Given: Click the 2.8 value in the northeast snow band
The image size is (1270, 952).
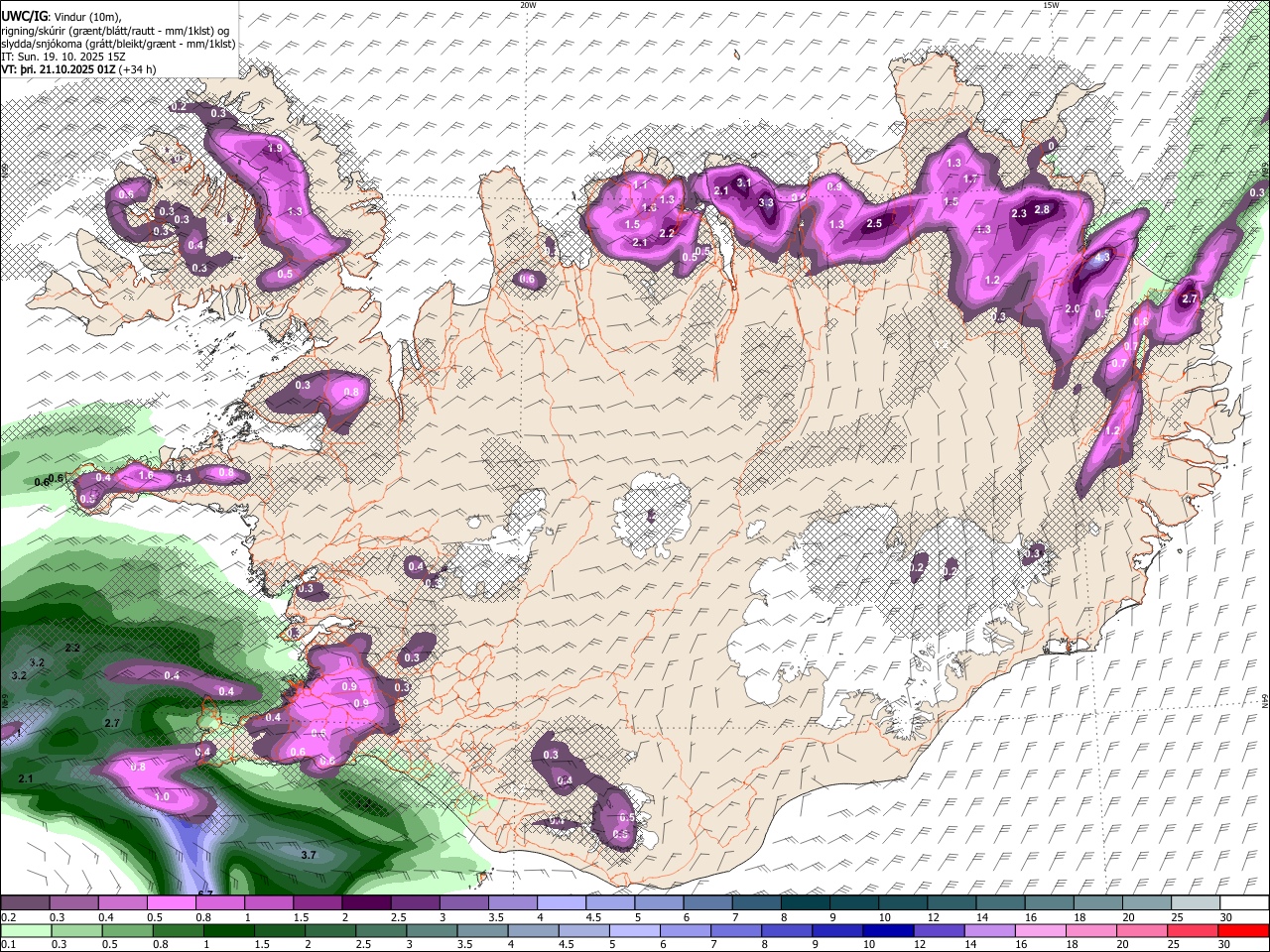Looking at the screenshot, I should tap(1042, 209).
